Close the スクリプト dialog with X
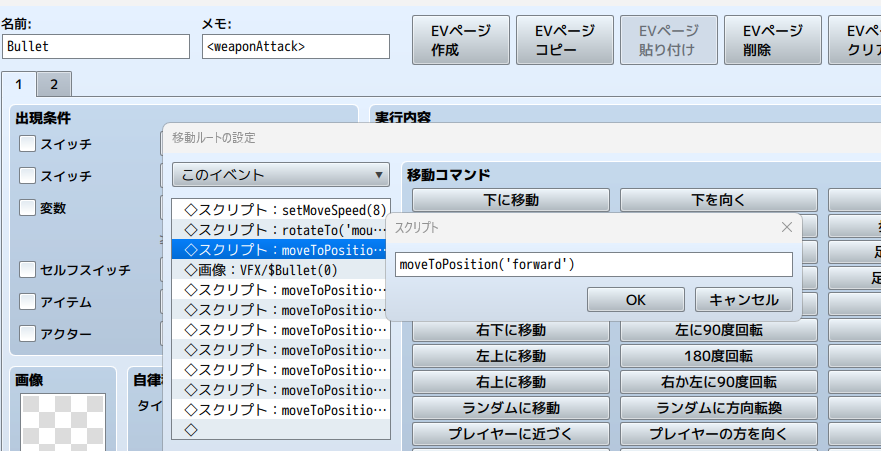Image resolution: width=881 pixels, height=451 pixels. click(x=786, y=227)
